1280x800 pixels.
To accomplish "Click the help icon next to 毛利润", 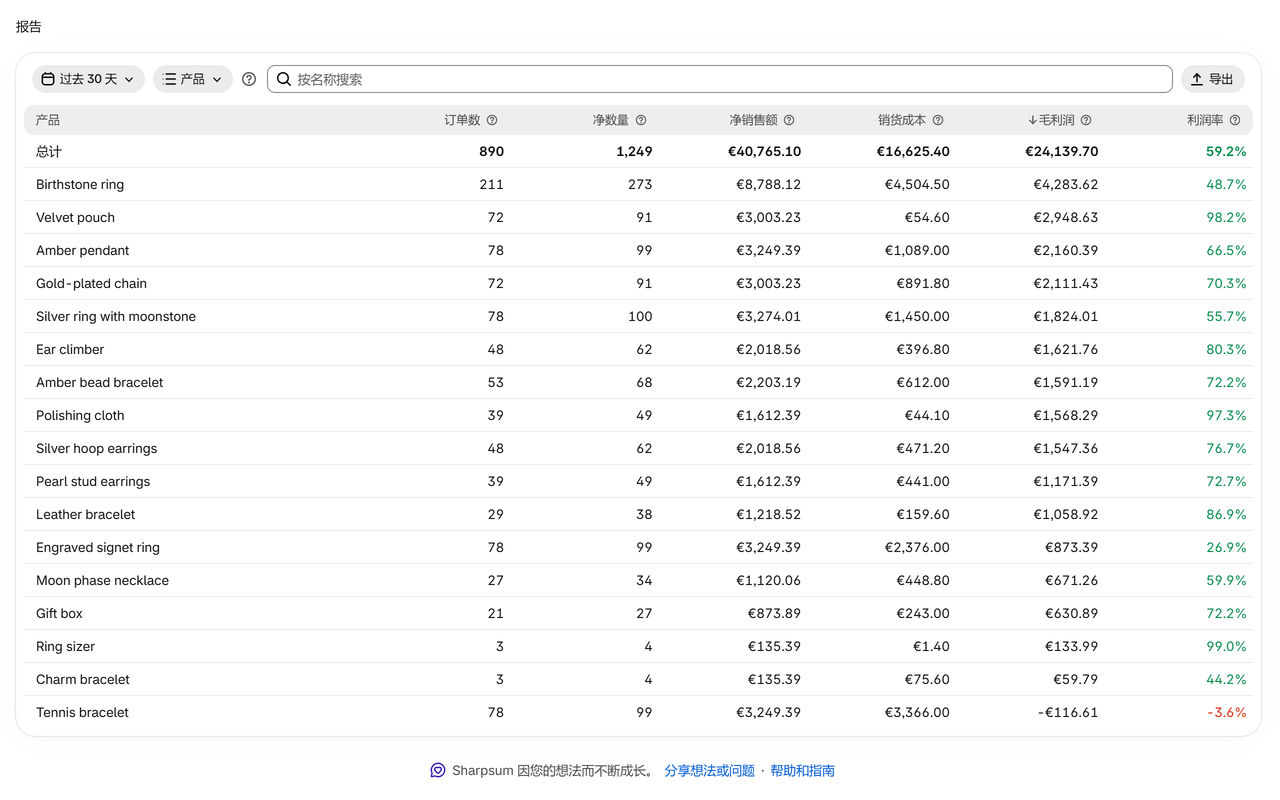I will [x=1086, y=120].
